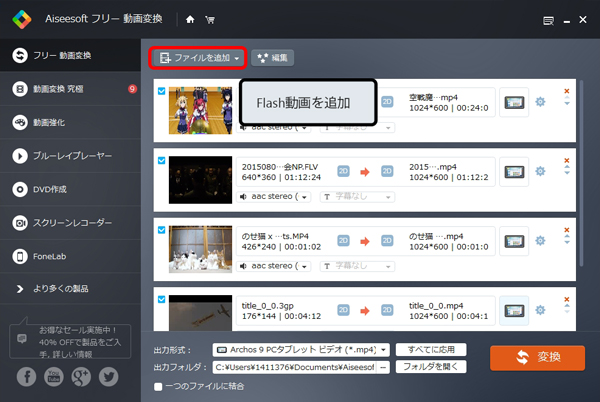The image size is (600, 402).
Task: Open device profile icon for 空戦魔 row
Action: 514,103
